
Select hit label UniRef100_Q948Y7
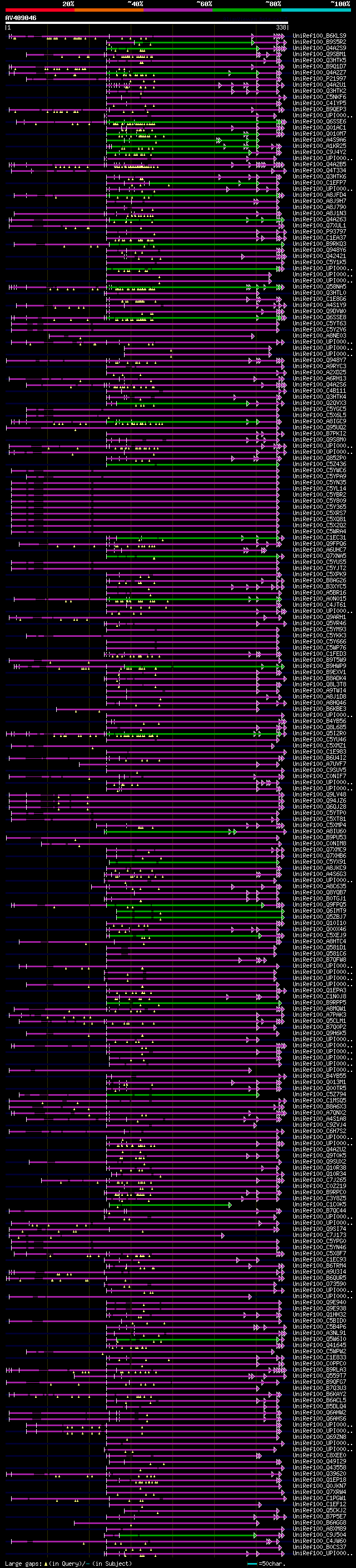click(x=319, y=360)
